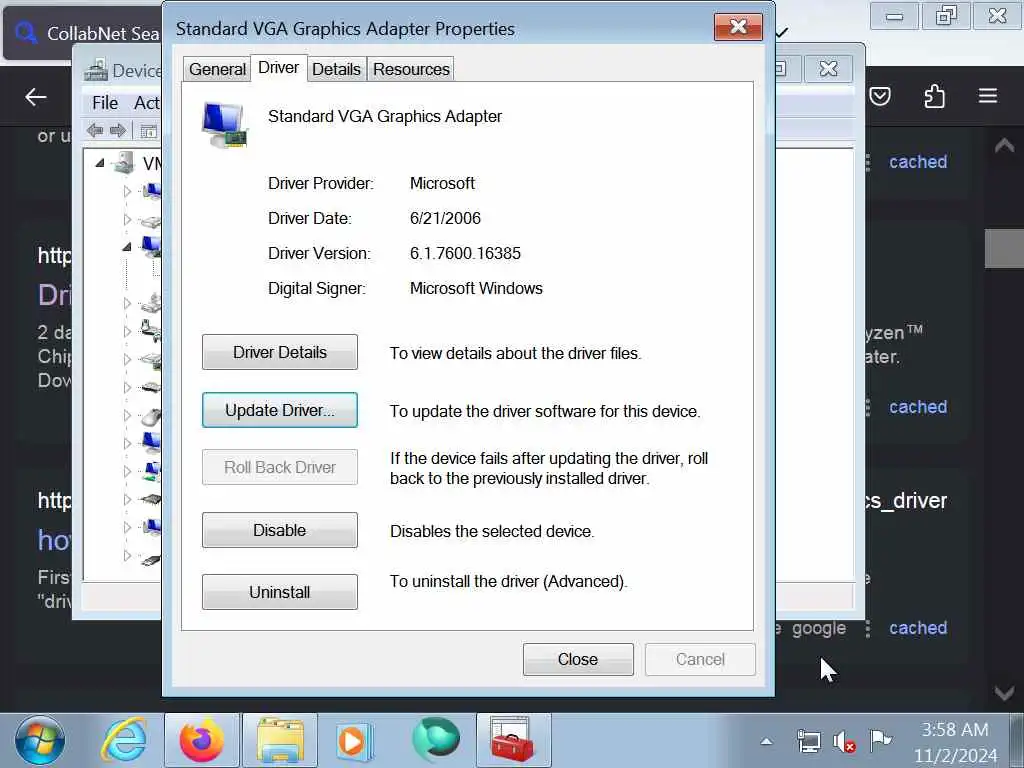The width and height of the screenshot is (1024, 768).
Task: Switch to the General tab
Action: tap(217, 69)
